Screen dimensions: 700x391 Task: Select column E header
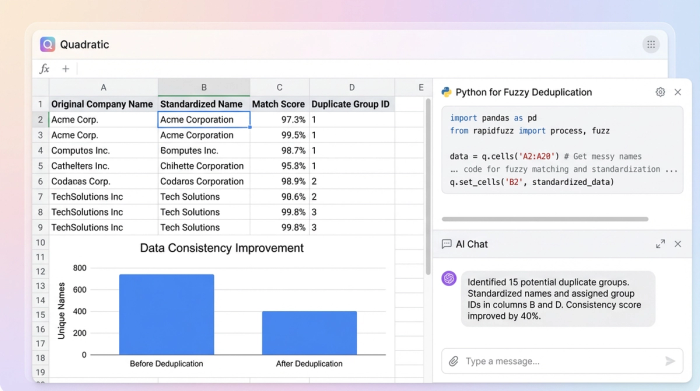[421, 87]
